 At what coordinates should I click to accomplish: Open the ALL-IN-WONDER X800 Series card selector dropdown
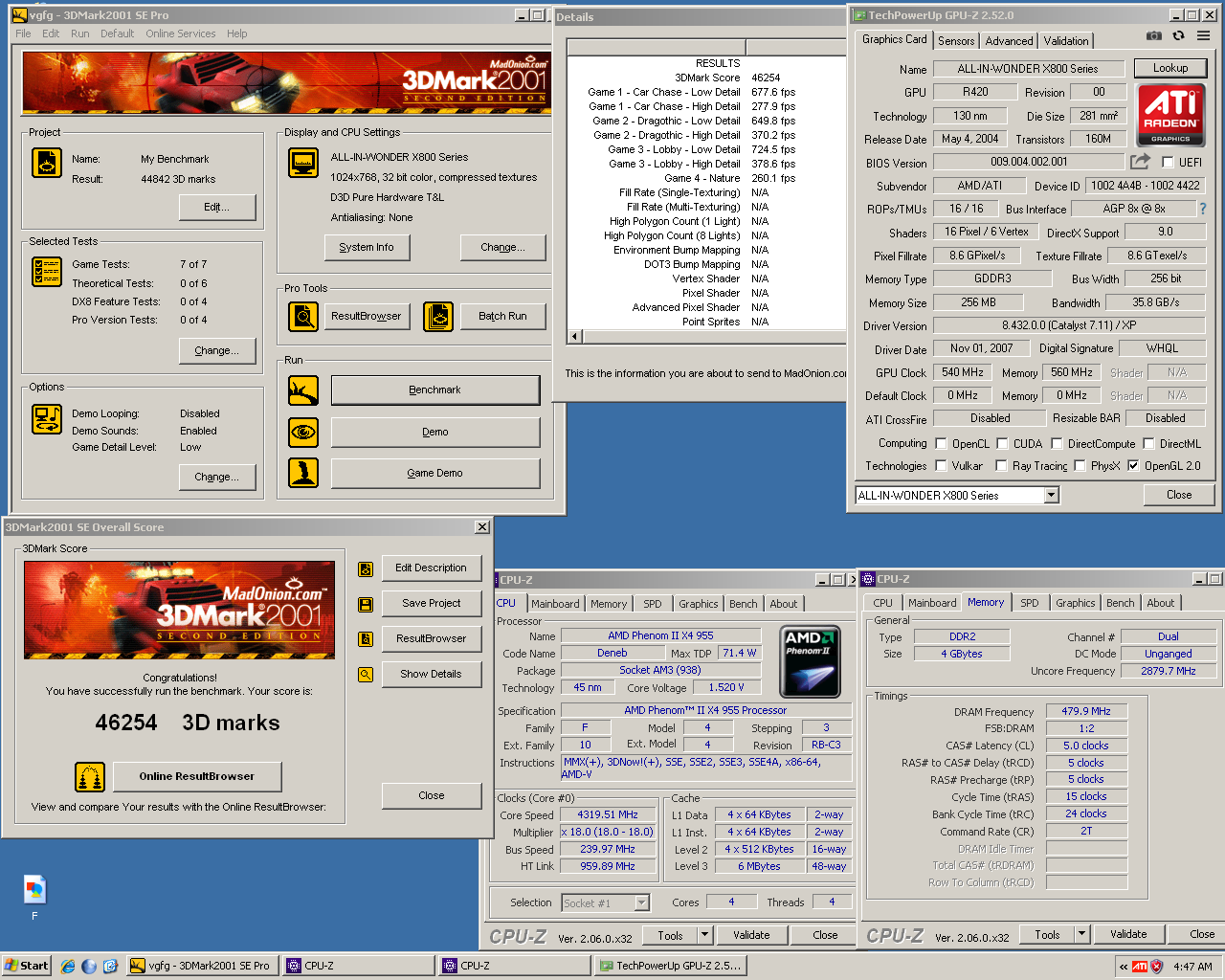coord(1052,496)
